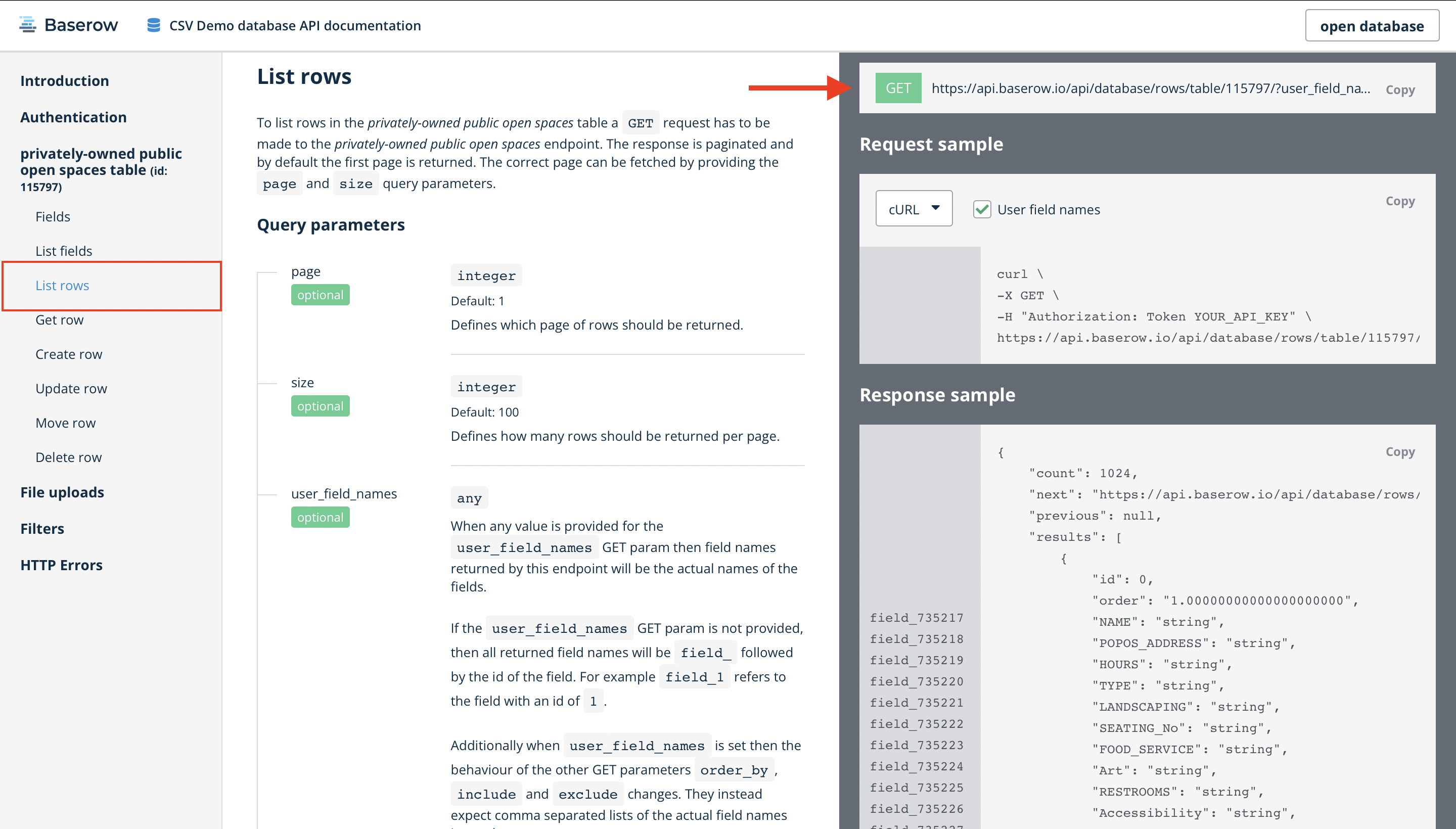Screen dimensions: 1456x829
Task: Open the Introduction section
Action: [64, 81]
